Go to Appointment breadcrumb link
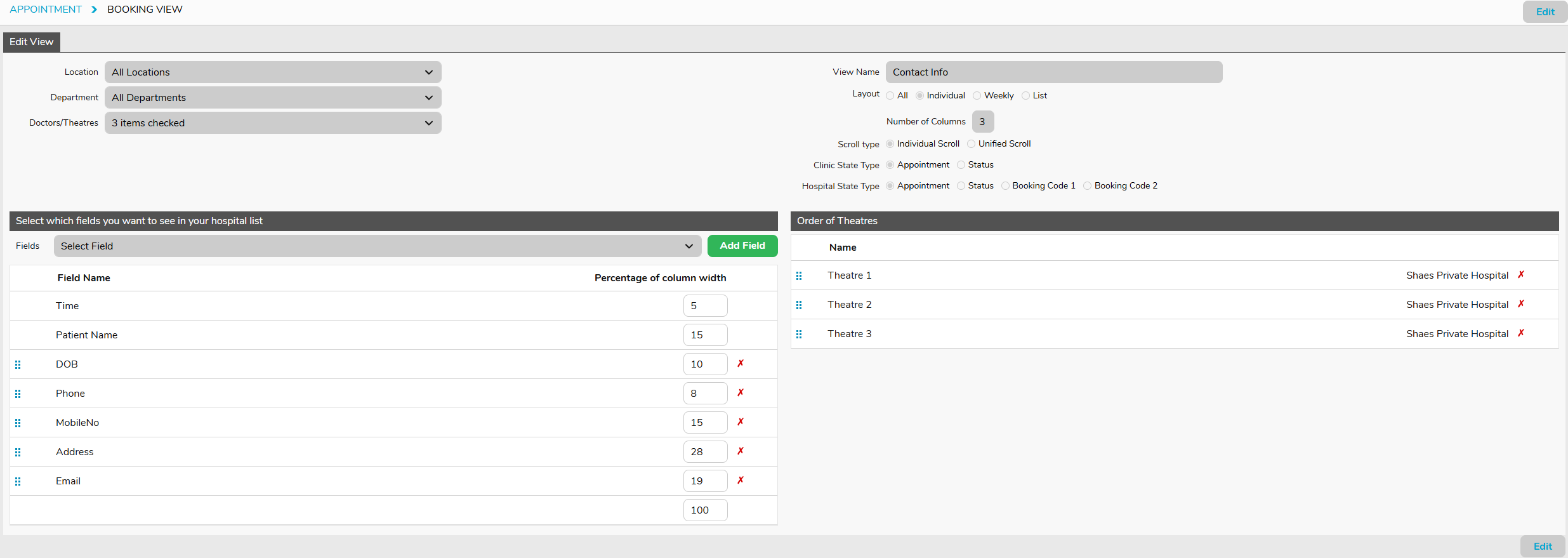The width and height of the screenshot is (1568, 558). point(46,10)
